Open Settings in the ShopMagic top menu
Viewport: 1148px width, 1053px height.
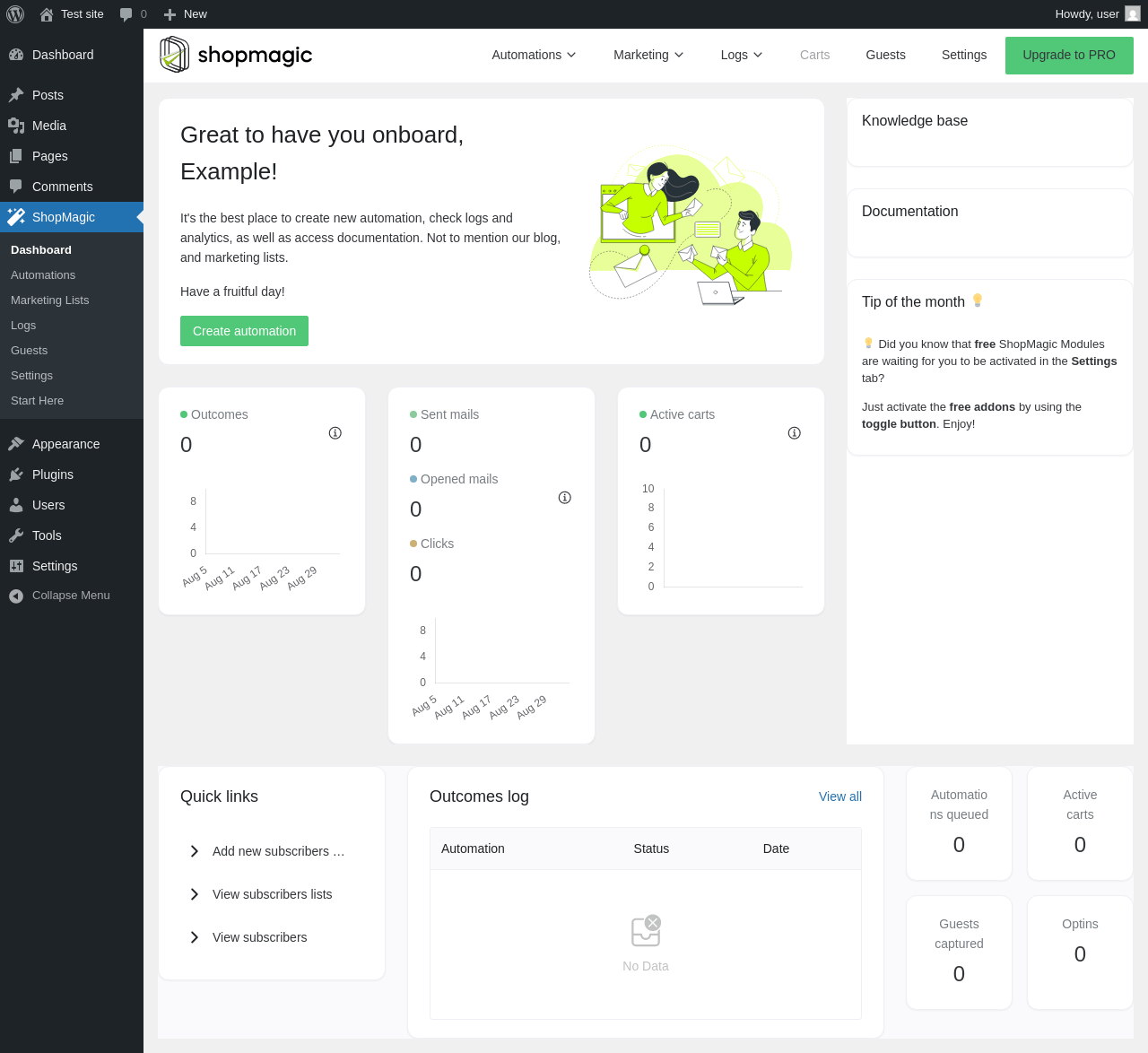964,55
